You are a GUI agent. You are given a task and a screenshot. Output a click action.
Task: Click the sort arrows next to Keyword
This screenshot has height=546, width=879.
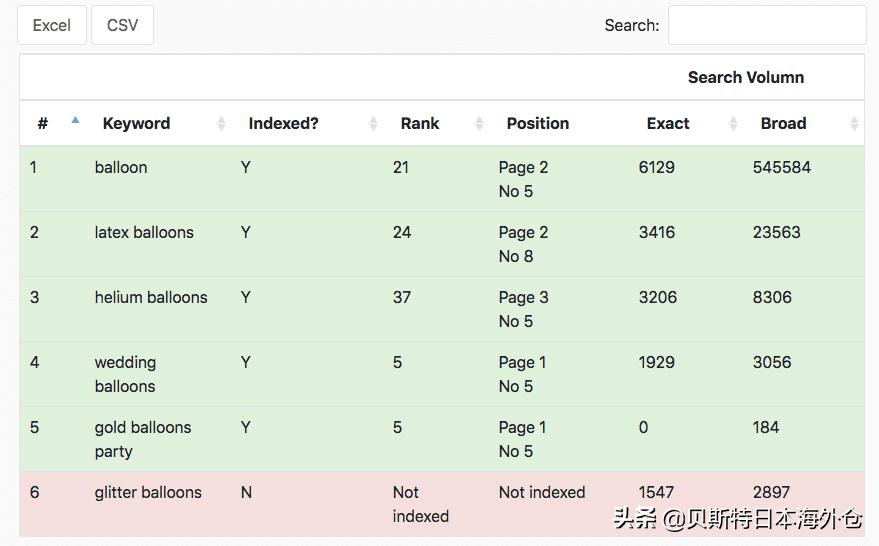tap(221, 124)
